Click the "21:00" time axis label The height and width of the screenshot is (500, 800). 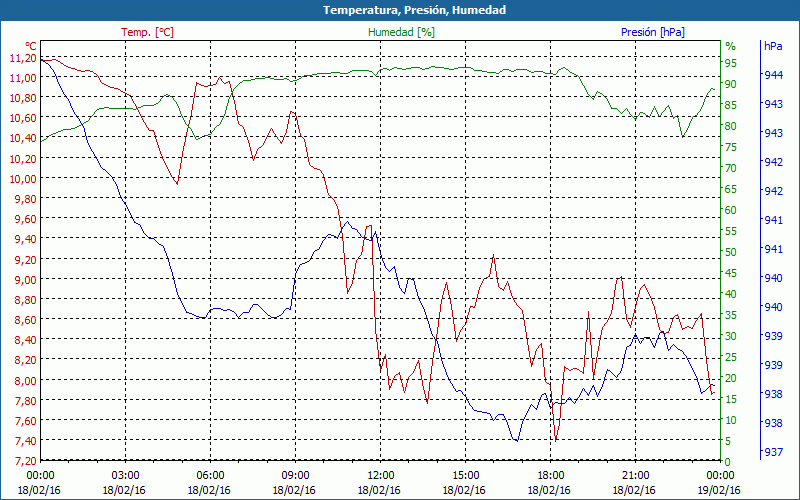pos(635,476)
